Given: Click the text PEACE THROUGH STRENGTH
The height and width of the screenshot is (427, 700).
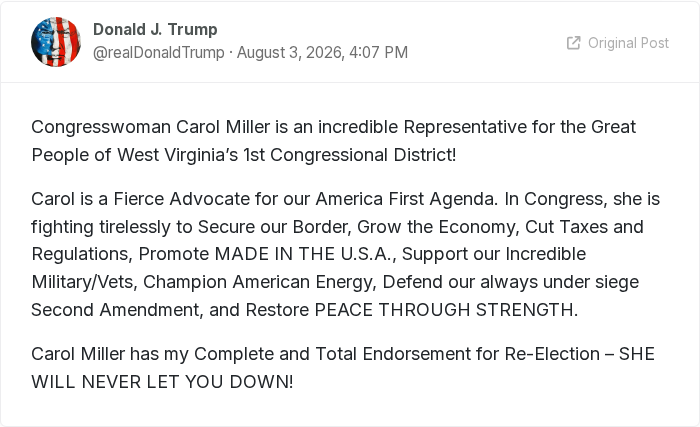Looking at the screenshot, I should [x=443, y=310].
